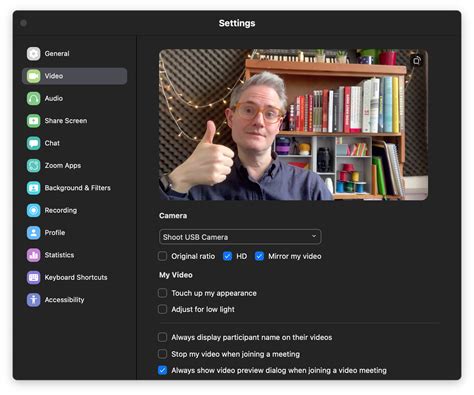The width and height of the screenshot is (474, 395).
Task: Open Keyboard Shortcuts settings
Action: 76,277
